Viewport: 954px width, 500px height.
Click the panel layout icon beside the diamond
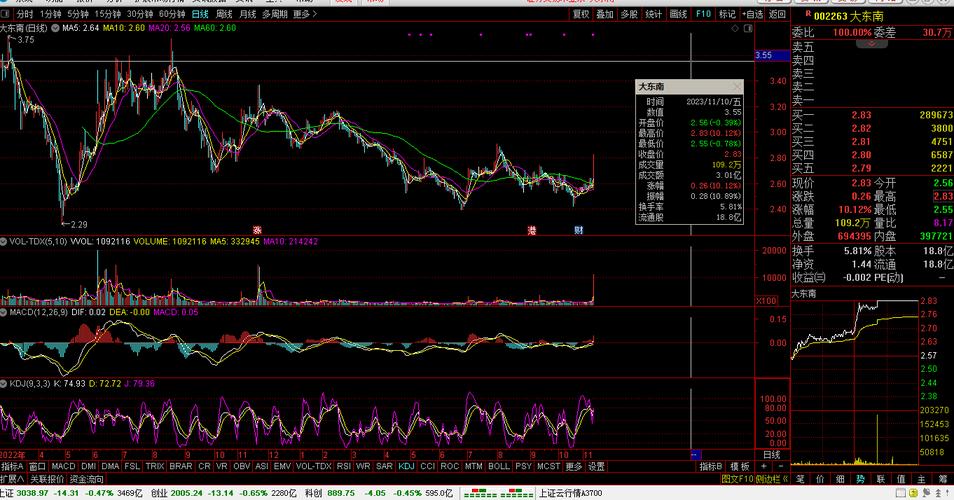[748, 29]
